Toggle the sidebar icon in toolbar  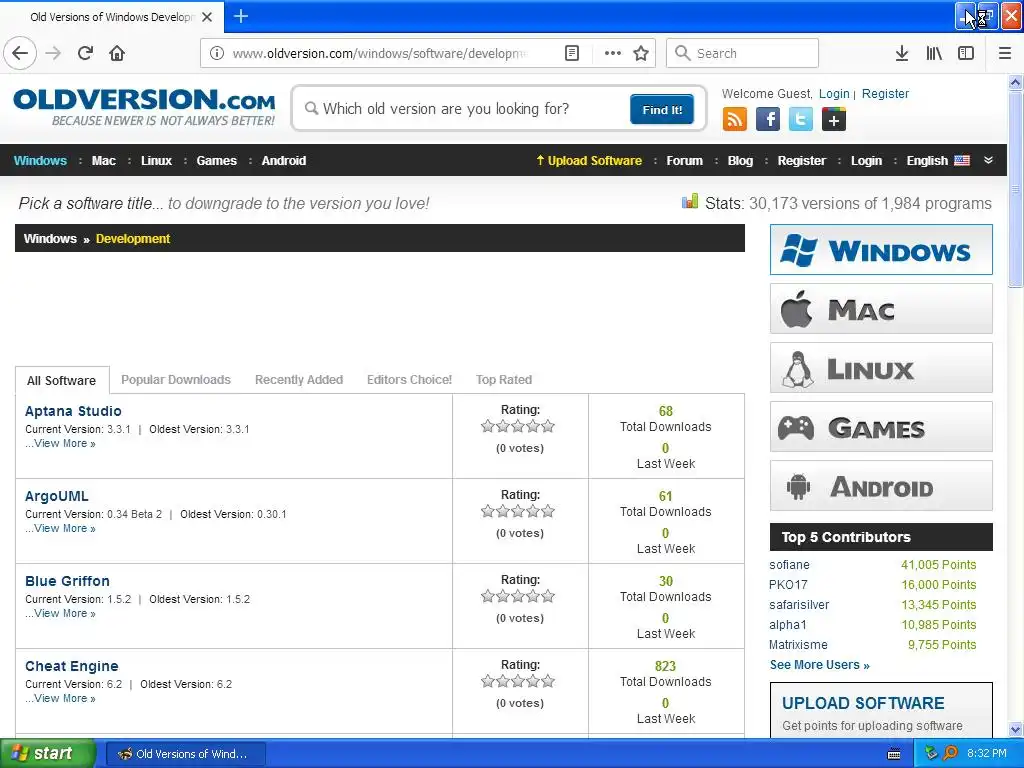[966, 53]
